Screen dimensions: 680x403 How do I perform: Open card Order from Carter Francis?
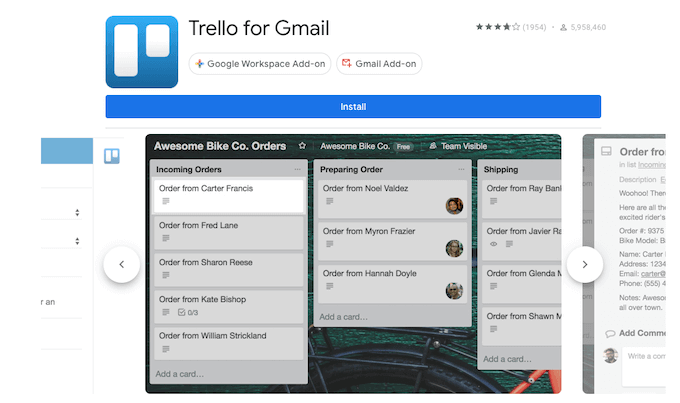pos(229,196)
